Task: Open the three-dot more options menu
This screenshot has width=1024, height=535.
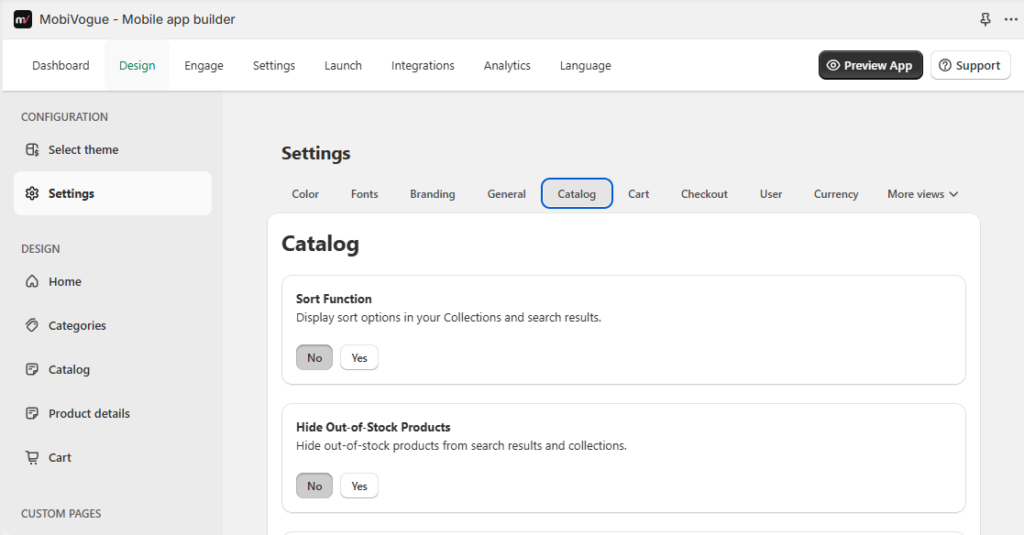Action: tap(1011, 20)
